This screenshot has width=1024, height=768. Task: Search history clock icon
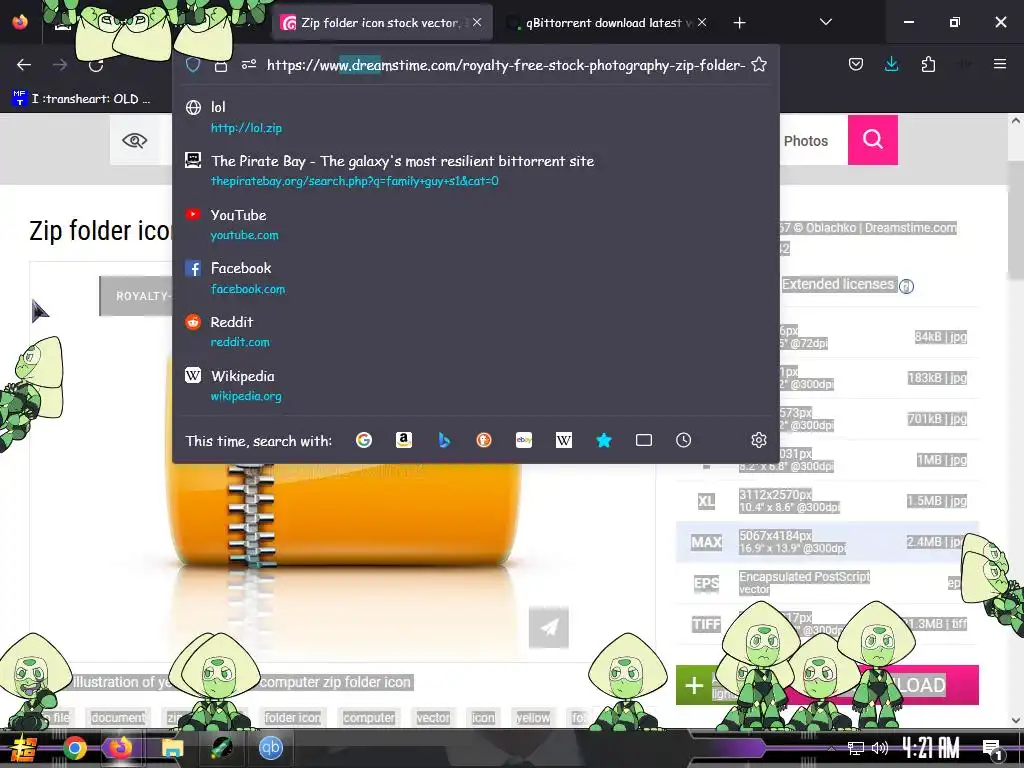[684, 440]
